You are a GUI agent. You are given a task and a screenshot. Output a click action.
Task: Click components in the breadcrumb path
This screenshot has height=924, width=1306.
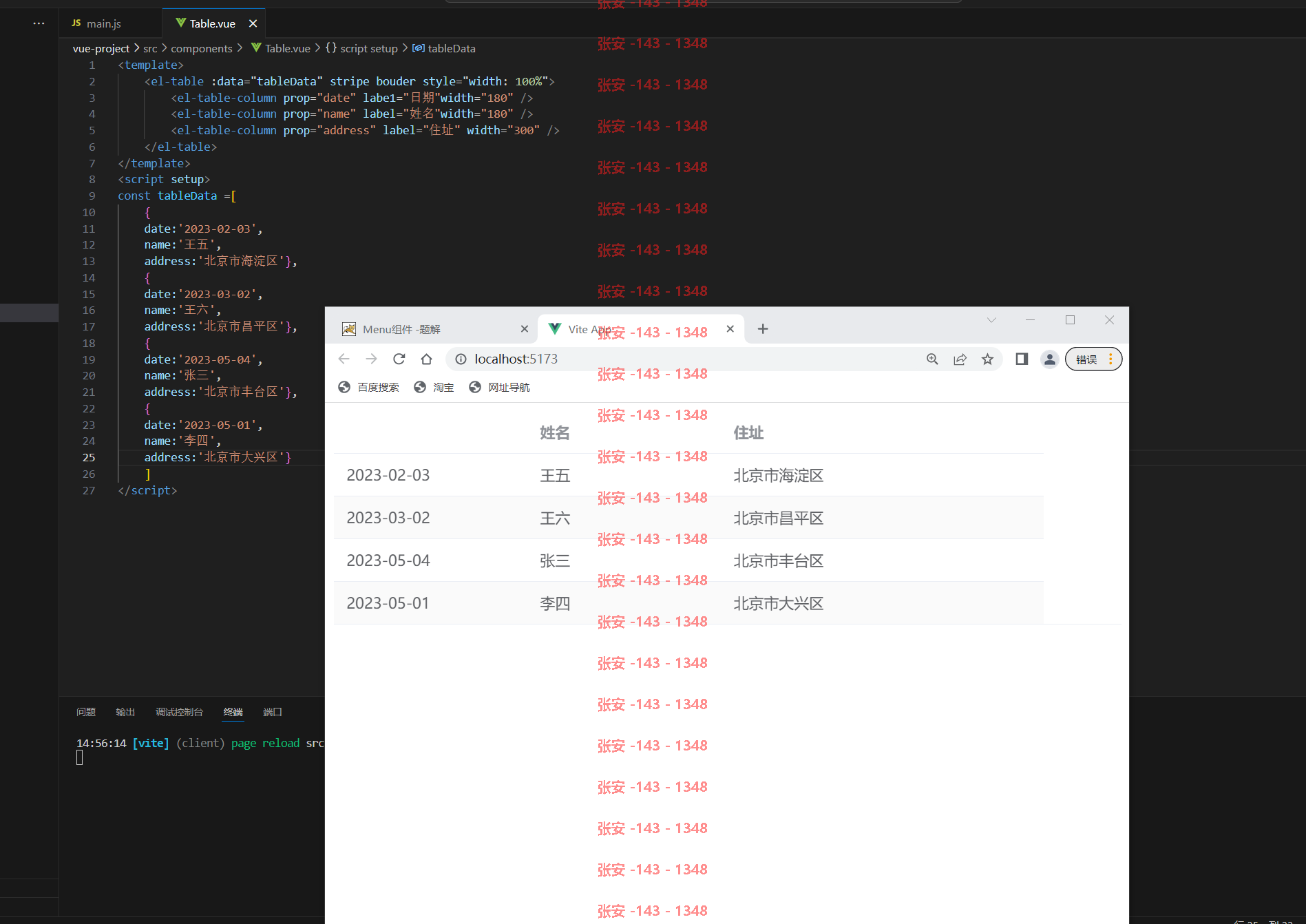click(x=201, y=48)
